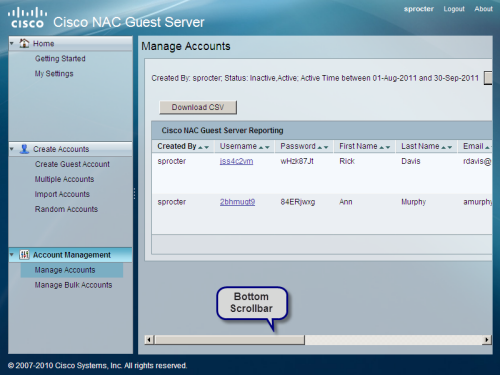The image size is (500, 375).
Task: Click the Manage Accounts page heading
Action: [x=186, y=46]
